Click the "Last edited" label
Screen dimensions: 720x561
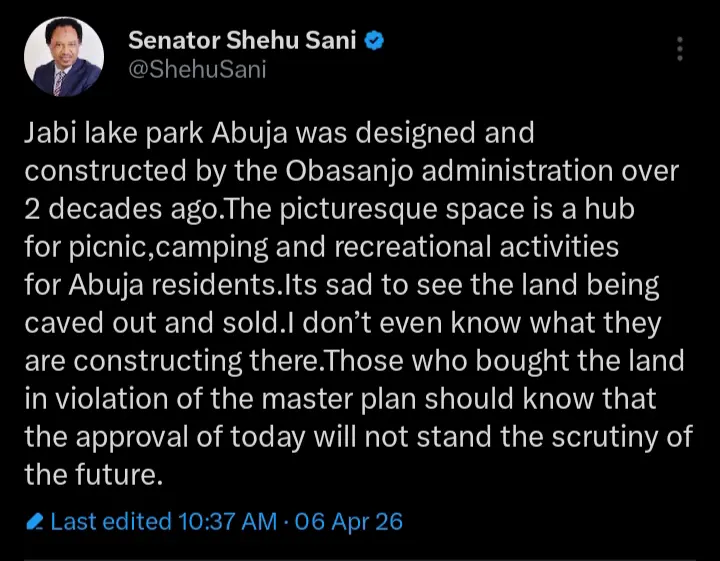point(111,521)
